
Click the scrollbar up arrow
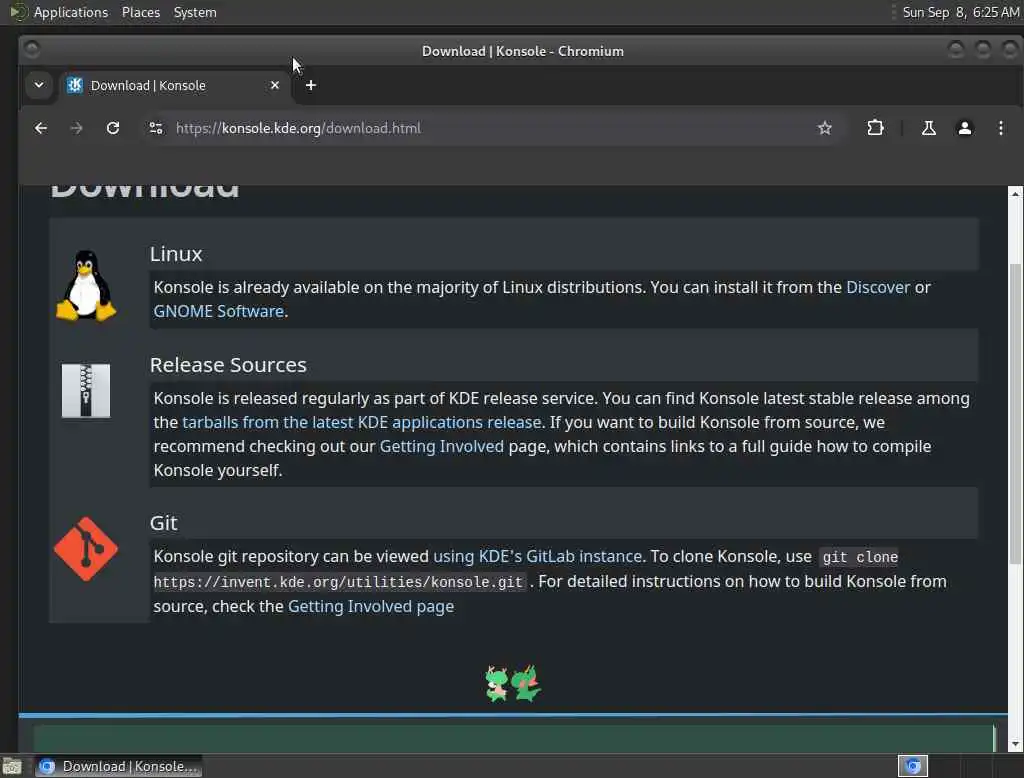[1015, 194]
